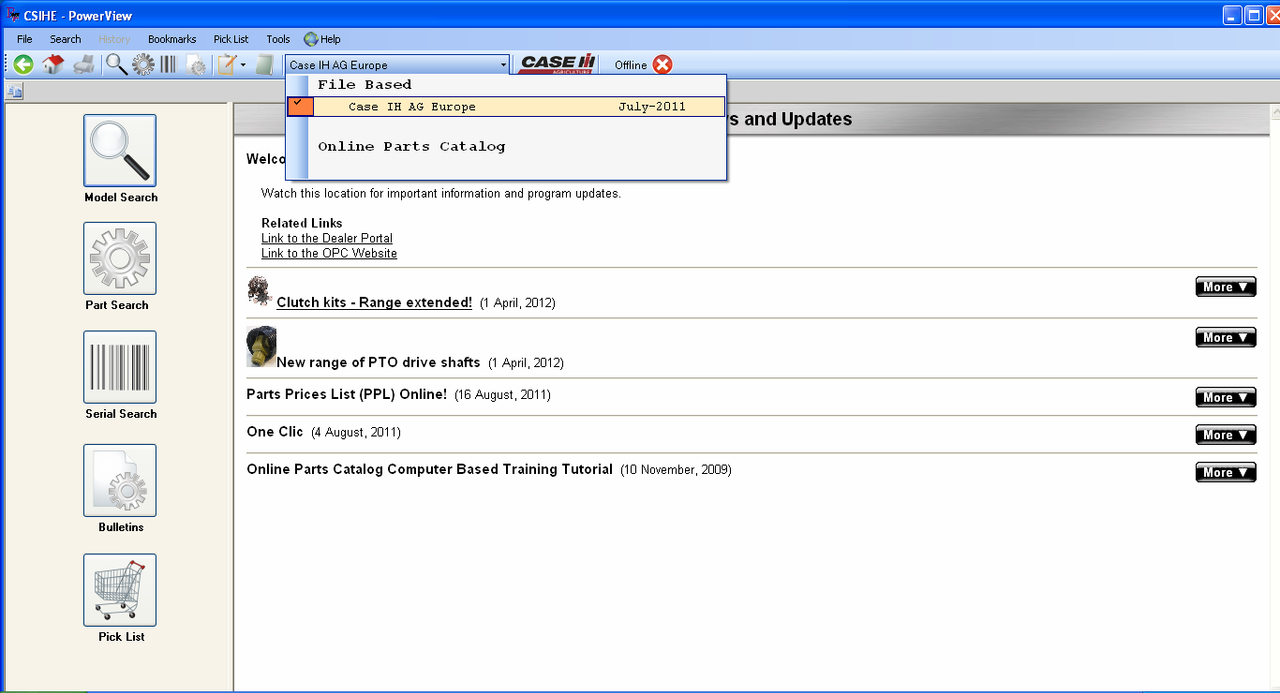Viewport: 1280px width, 693px height.
Task: Open bulletins from toolbar document-gear icon
Action: click(196, 65)
